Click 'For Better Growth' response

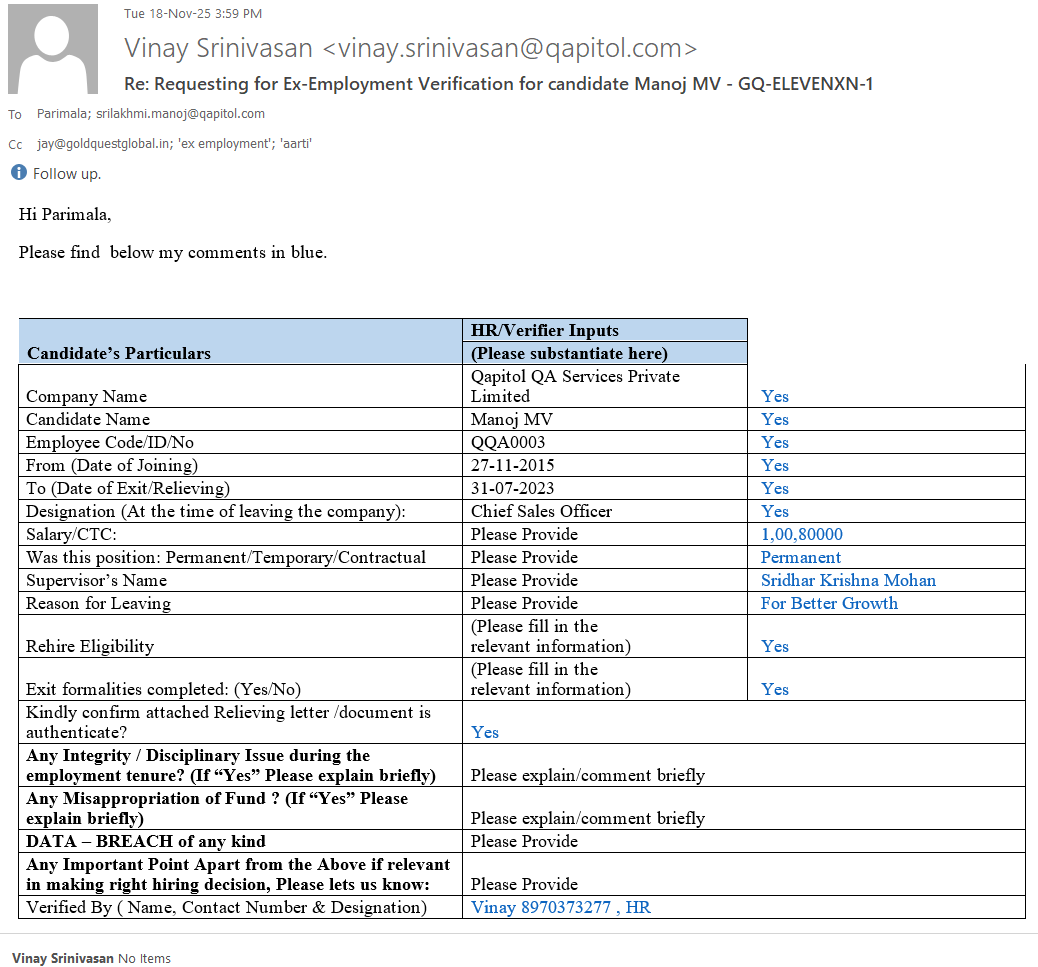[x=829, y=603]
